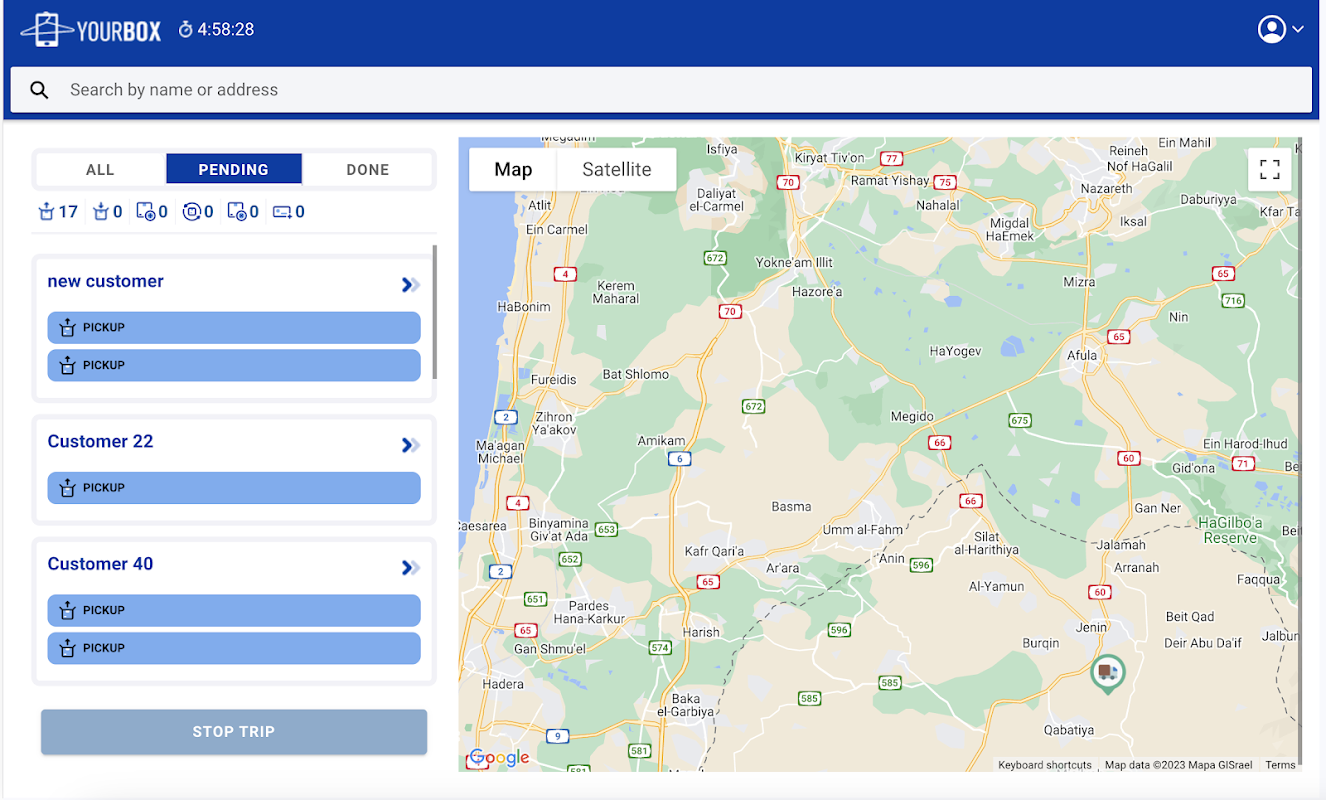Click the trip timer stopwatch icon

(185, 30)
